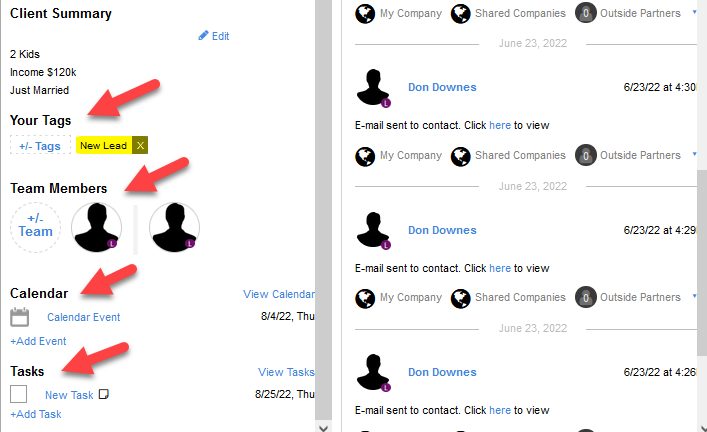The width and height of the screenshot is (707, 432).
Task: Click the calendar icon next to Calendar Event
Action: 19,317
